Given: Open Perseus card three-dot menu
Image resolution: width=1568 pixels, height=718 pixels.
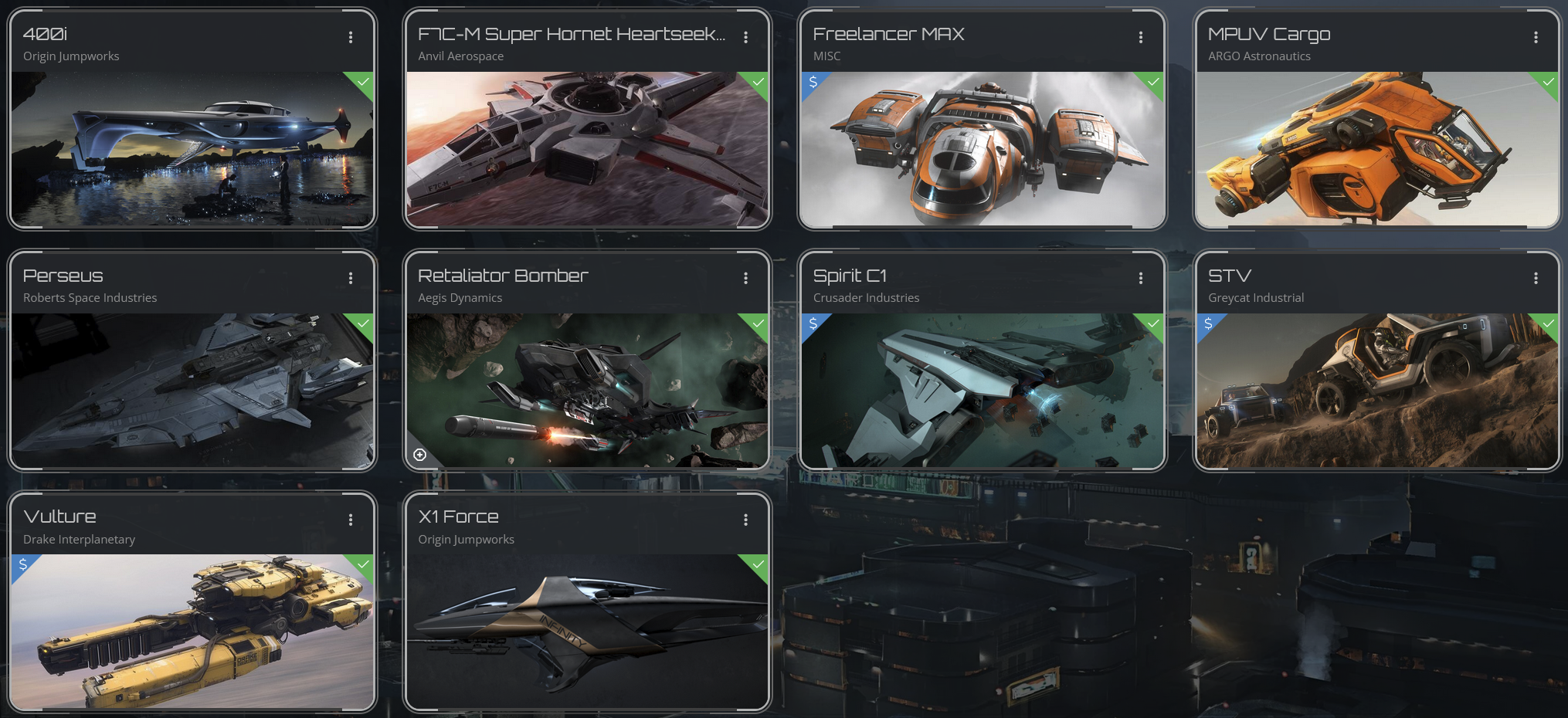Looking at the screenshot, I should tap(351, 278).
